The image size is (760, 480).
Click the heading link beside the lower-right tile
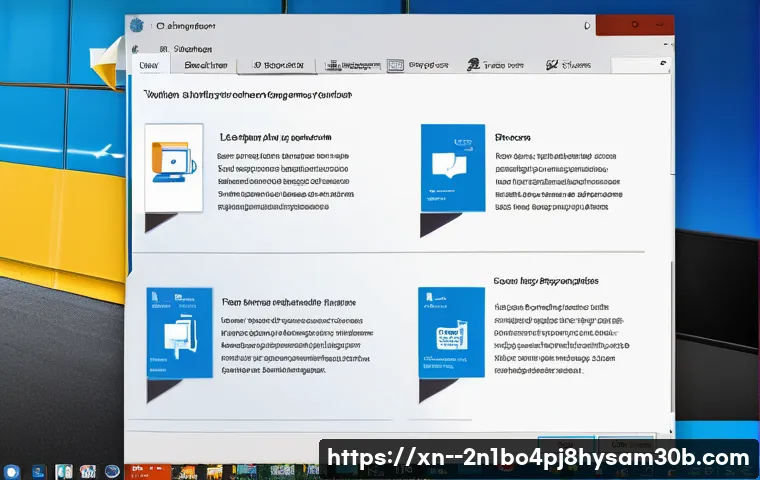click(545, 282)
